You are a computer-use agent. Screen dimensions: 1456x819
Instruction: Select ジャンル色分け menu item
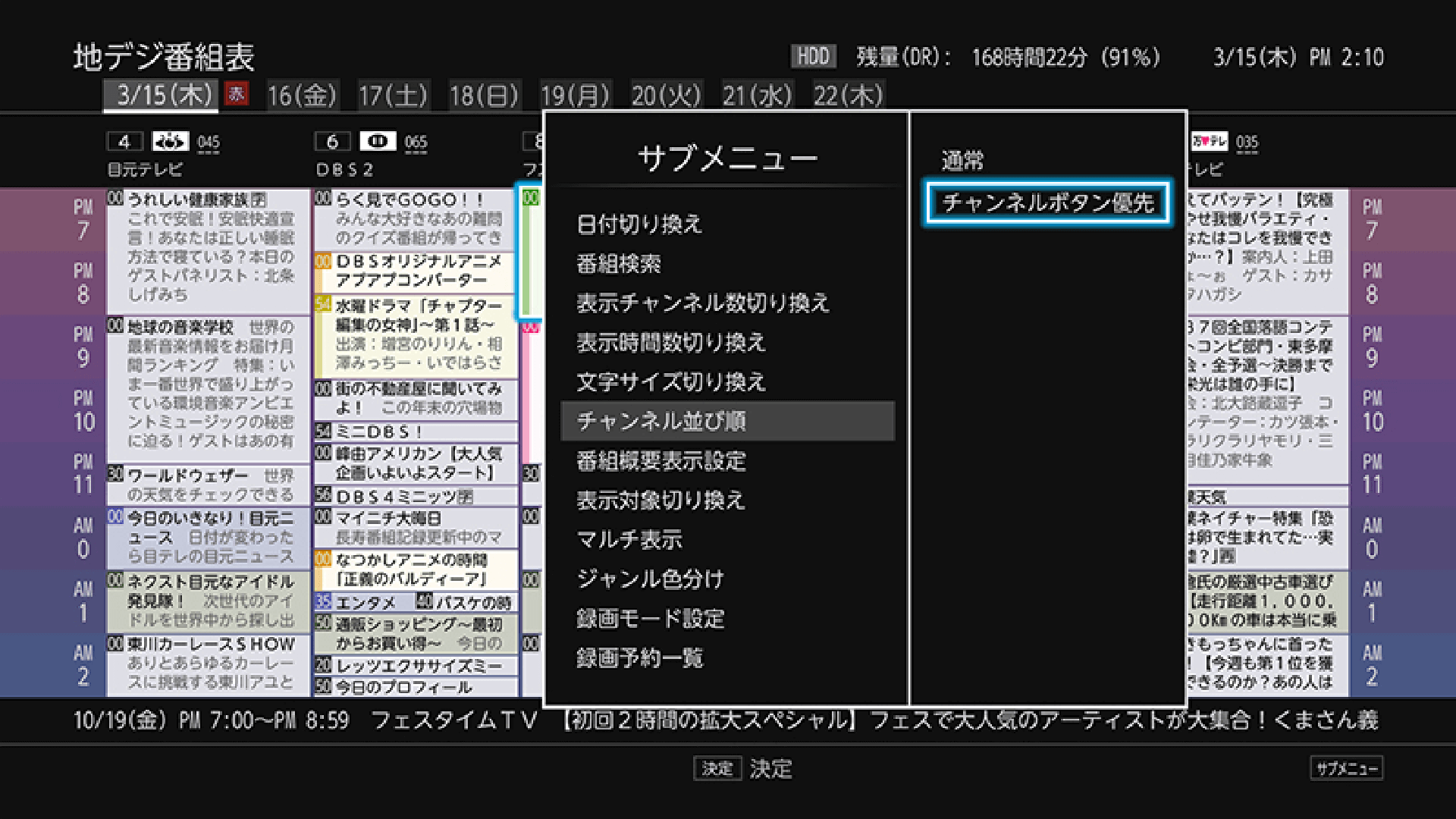[x=650, y=579]
